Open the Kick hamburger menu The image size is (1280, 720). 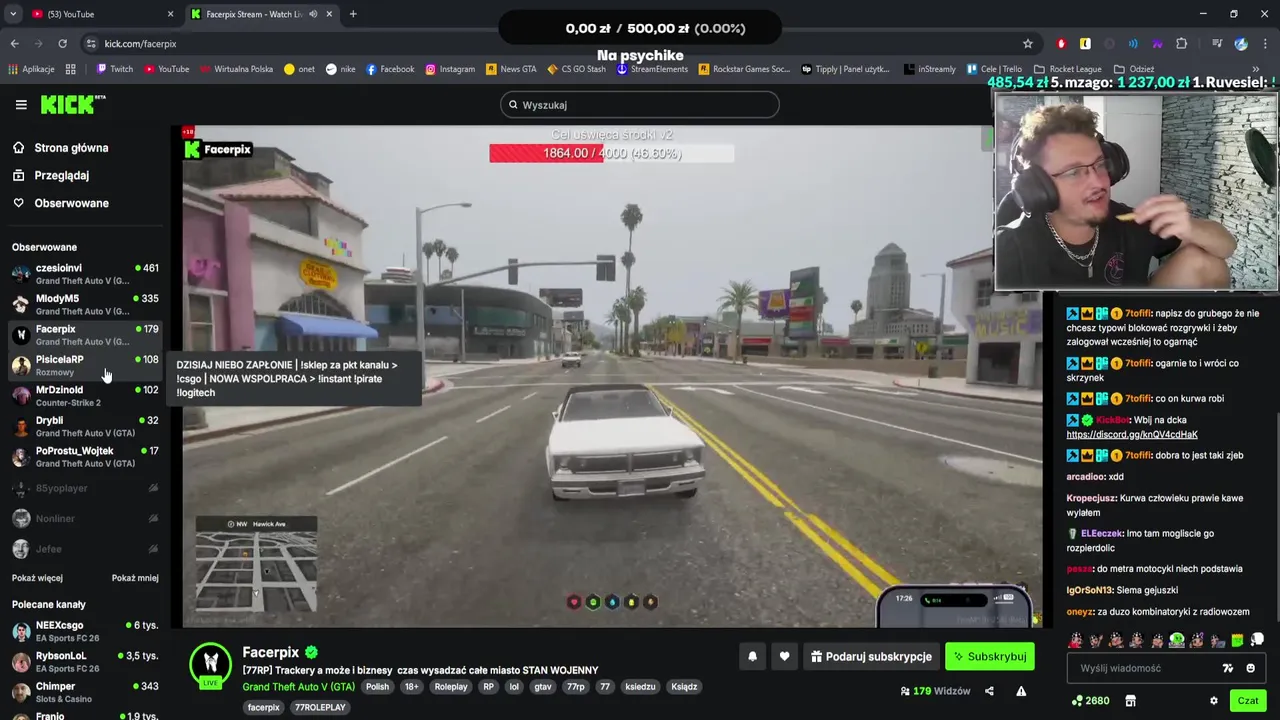(x=21, y=104)
